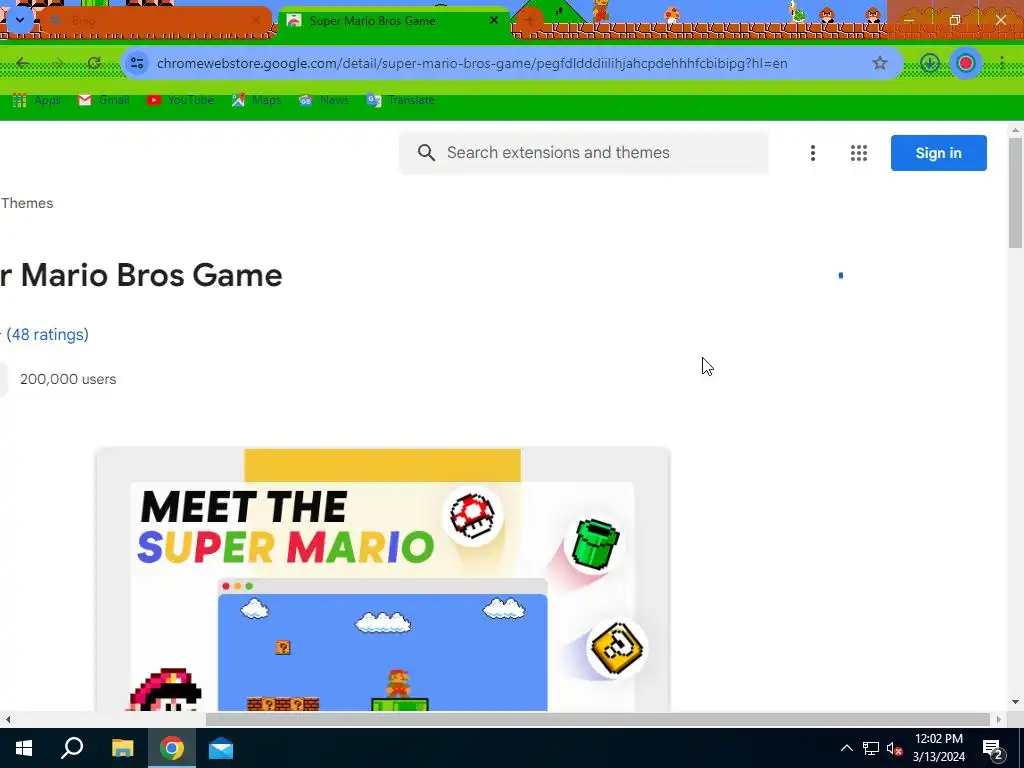
Task: Open the Windows Start menu
Action: [24, 748]
